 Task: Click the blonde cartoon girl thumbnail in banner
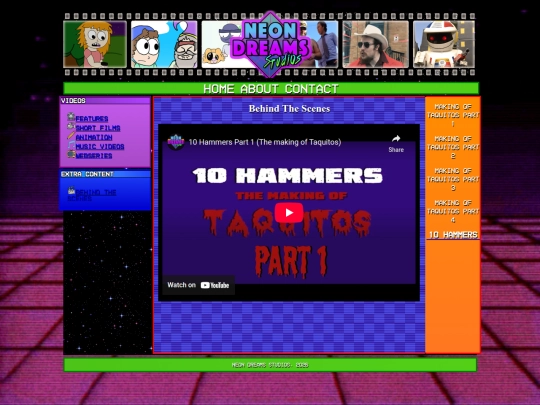click(x=95, y=44)
